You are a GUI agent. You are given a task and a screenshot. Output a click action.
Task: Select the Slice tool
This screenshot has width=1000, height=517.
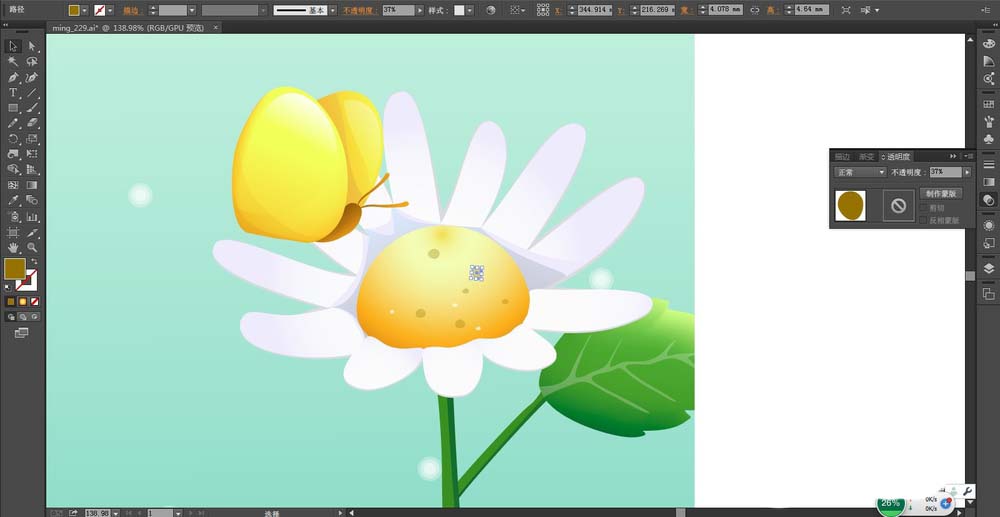pyautogui.click(x=32, y=233)
